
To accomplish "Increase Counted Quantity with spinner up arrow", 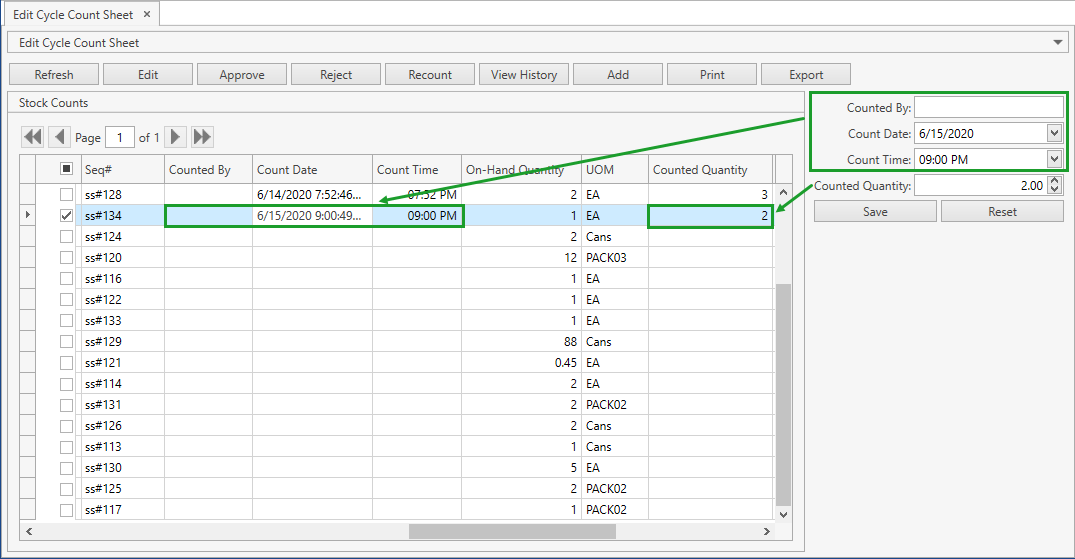I will pyautogui.click(x=1056, y=181).
